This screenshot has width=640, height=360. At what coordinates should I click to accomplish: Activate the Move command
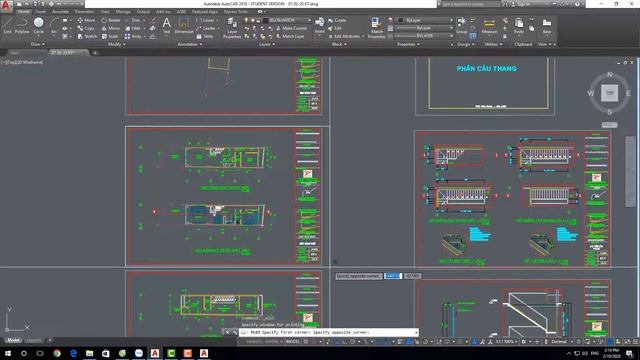pos(86,20)
